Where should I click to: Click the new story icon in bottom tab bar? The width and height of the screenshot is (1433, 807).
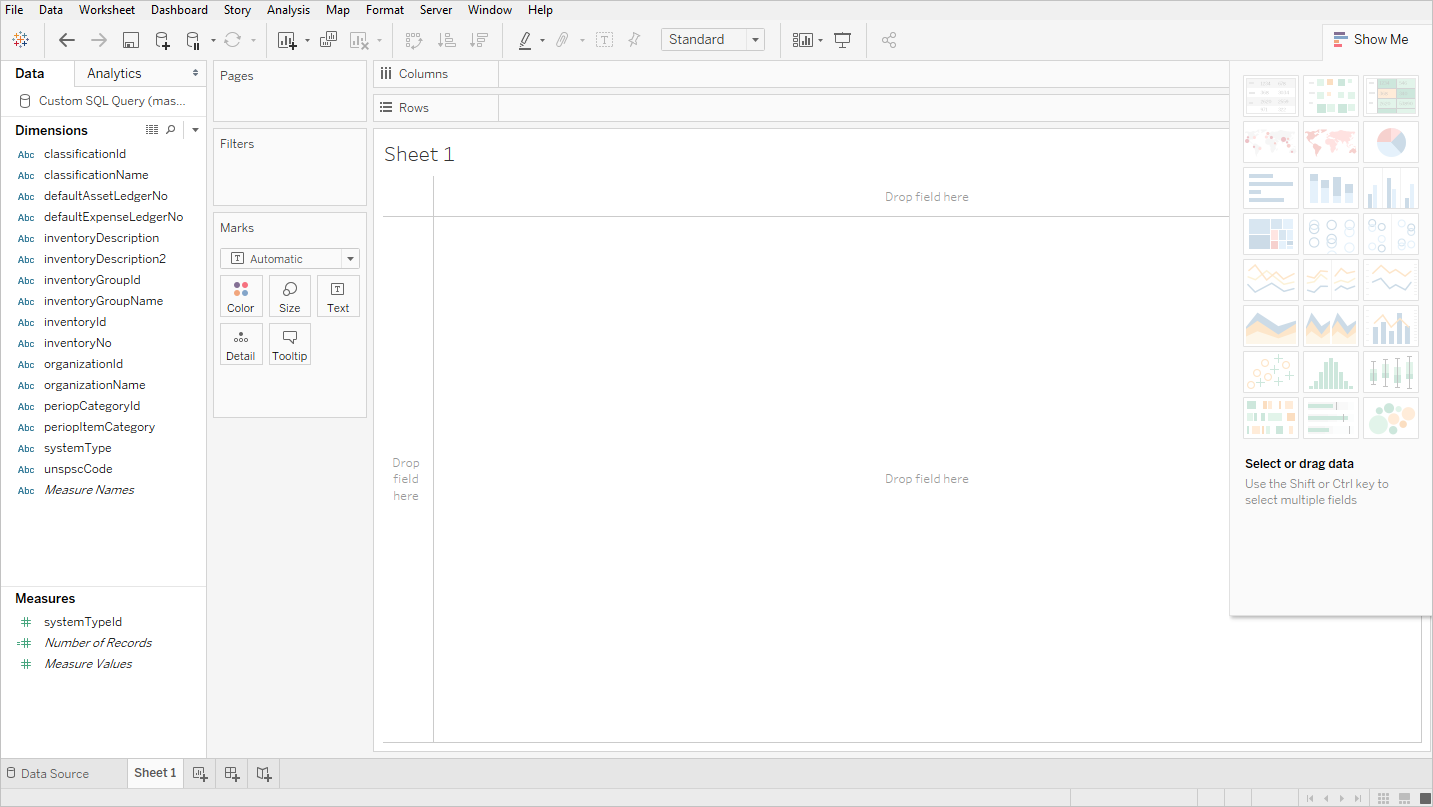point(264,773)
